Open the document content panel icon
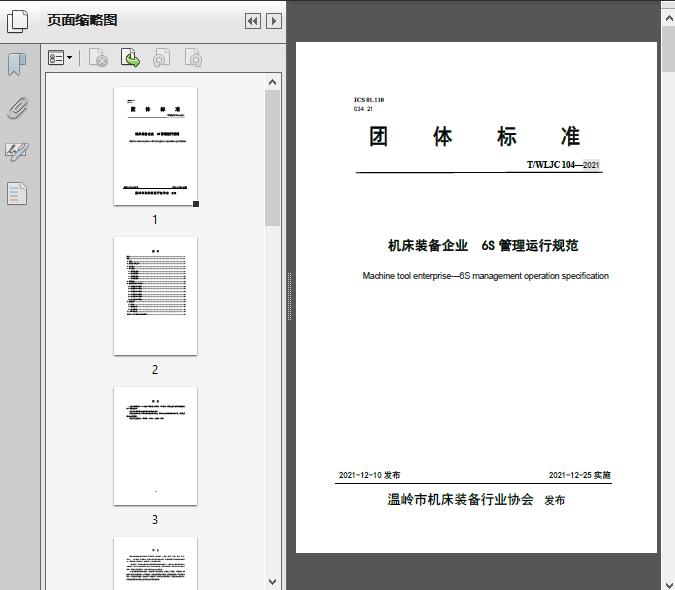The height and width of the screenshot is (590, 675). tap(17, 194)
